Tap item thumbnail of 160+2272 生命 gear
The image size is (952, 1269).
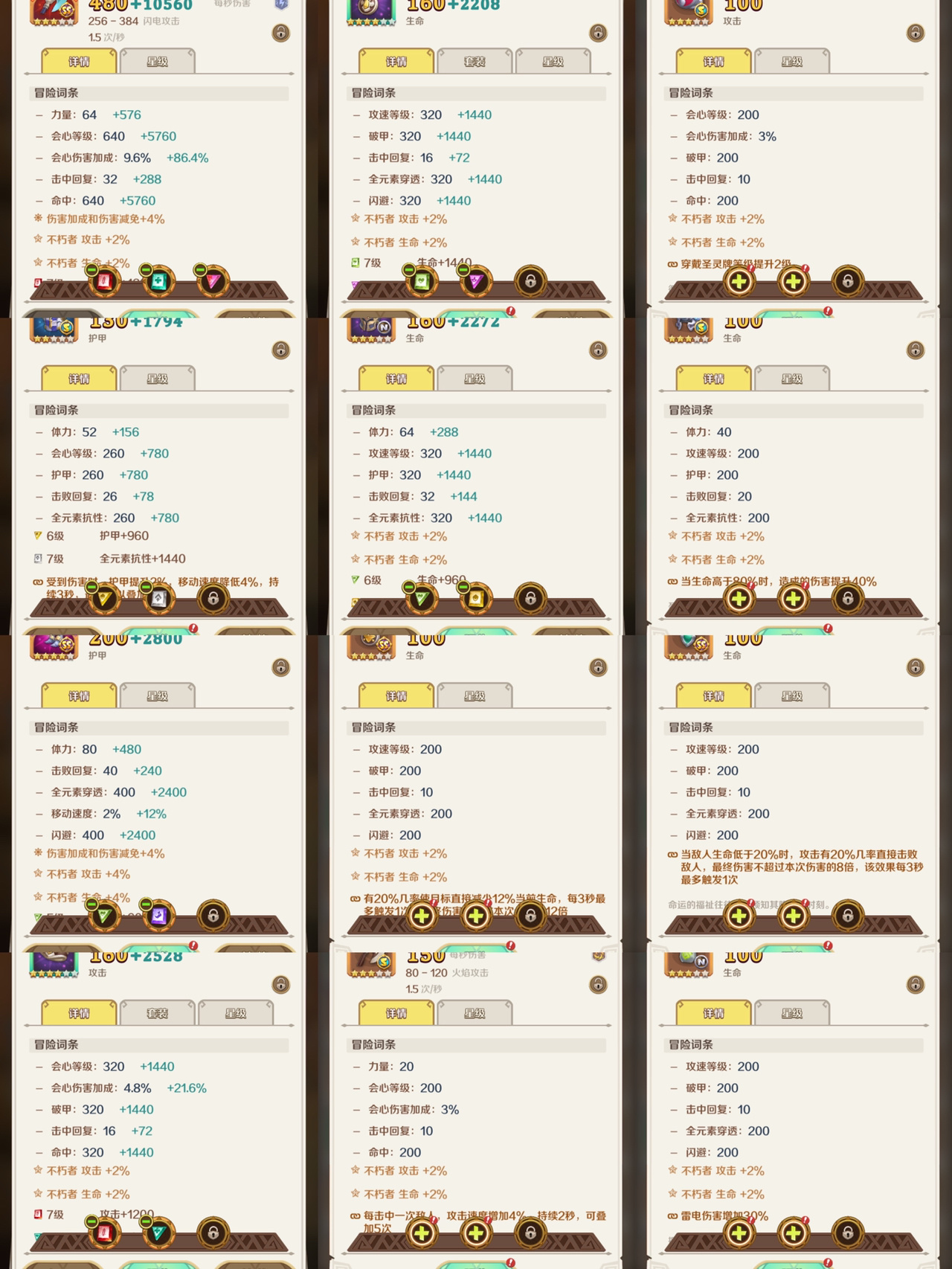coord(371,330)
